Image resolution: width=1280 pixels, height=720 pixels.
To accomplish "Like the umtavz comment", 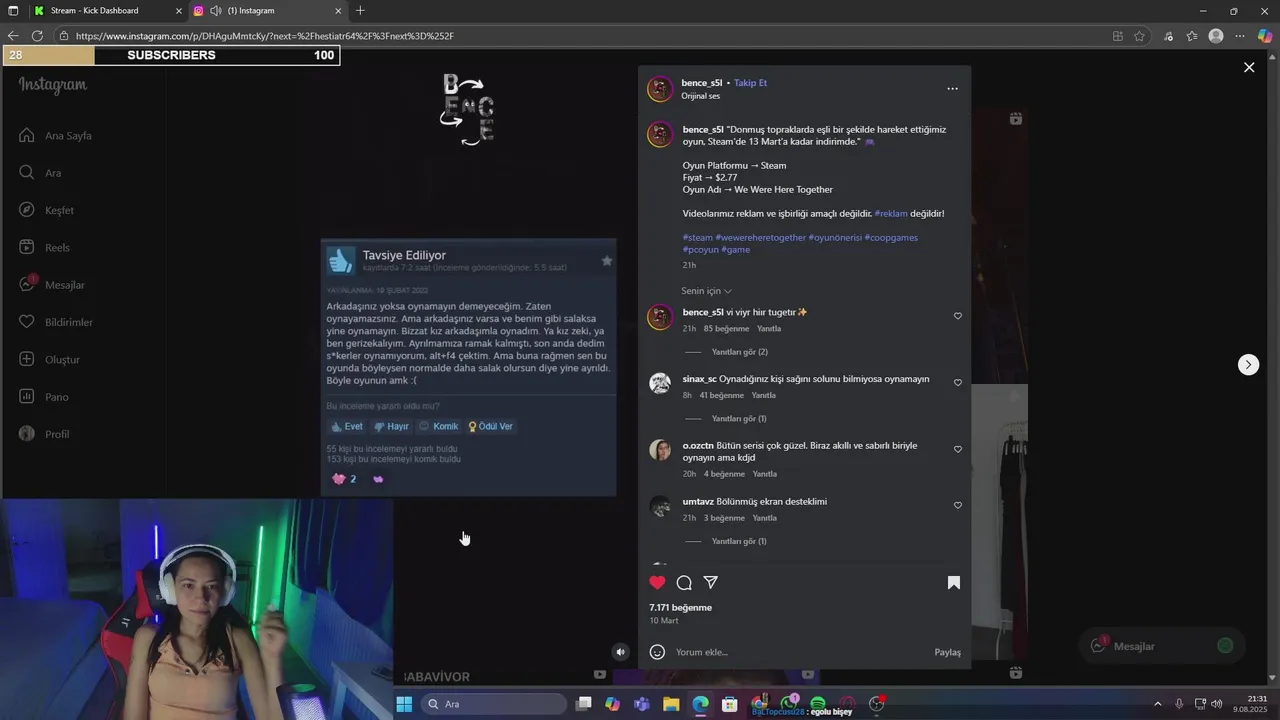I will click(x=957, y=506).
